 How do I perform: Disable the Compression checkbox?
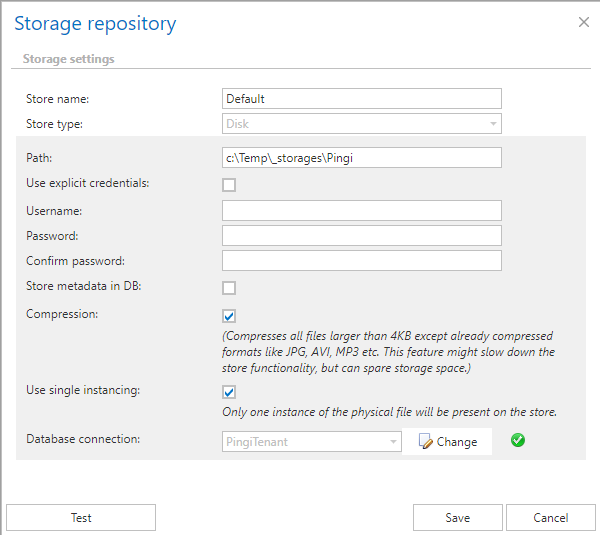(x=229, y=316)
